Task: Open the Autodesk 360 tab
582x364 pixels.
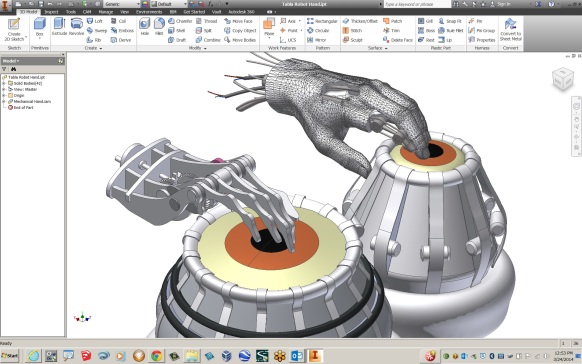Action: click(241, 12)
